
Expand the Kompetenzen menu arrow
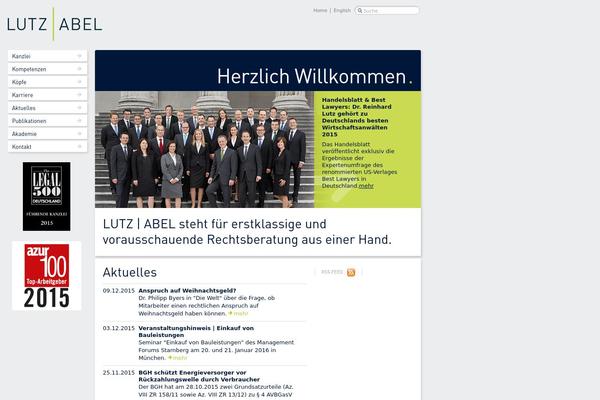pyautogui.click(x=80, y=69)
